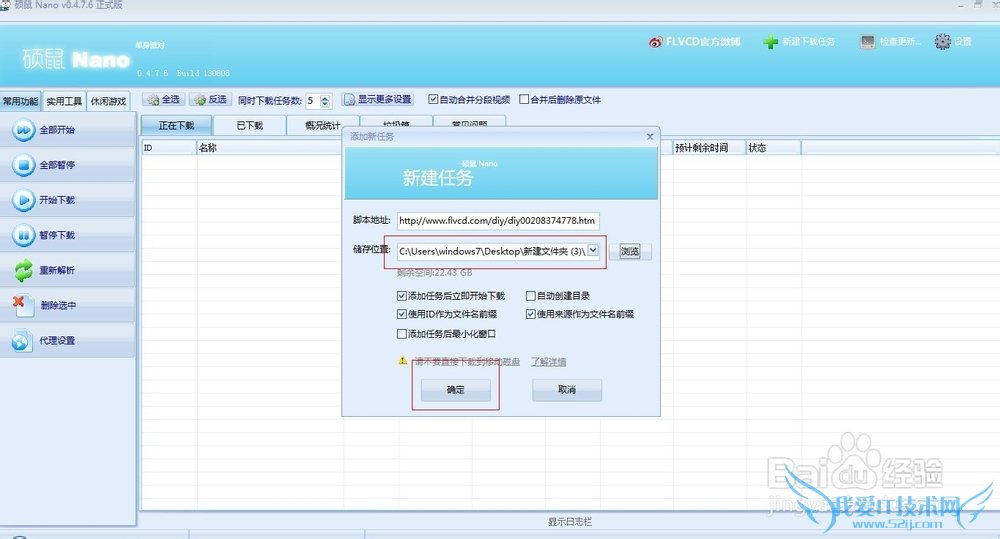Toggle 使用ID作为文件名前缀 checkbox
Screen dimensions: 1000x539
point(402,314)
